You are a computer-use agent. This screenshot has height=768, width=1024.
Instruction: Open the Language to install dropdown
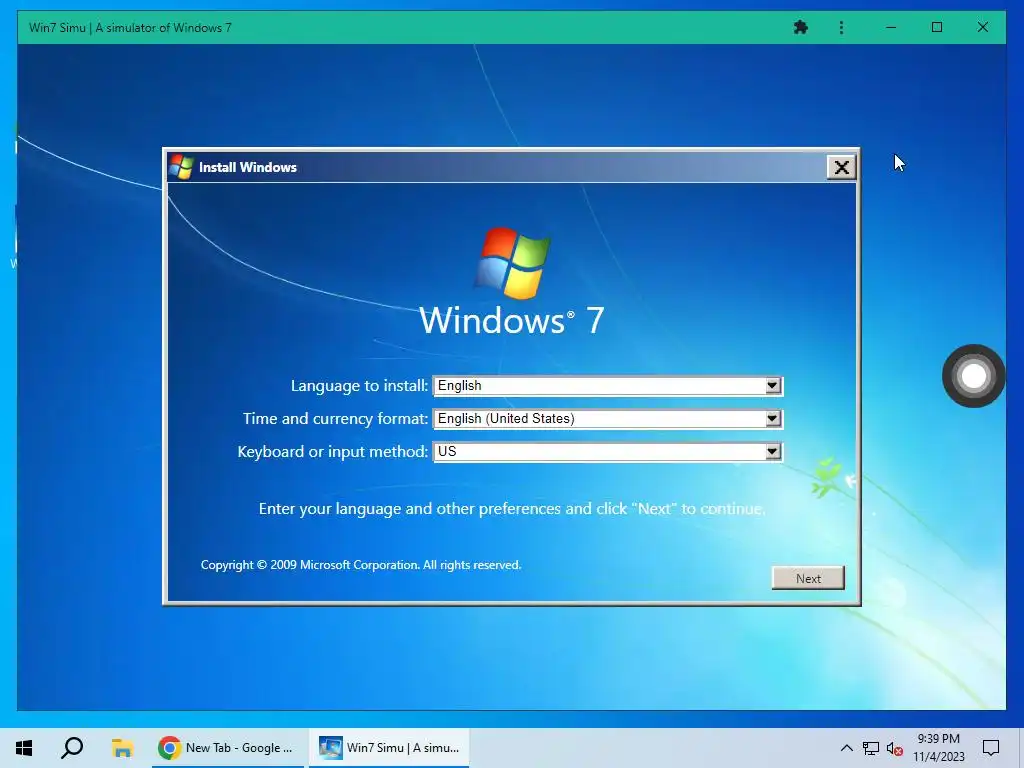click(x=607, y=385)
